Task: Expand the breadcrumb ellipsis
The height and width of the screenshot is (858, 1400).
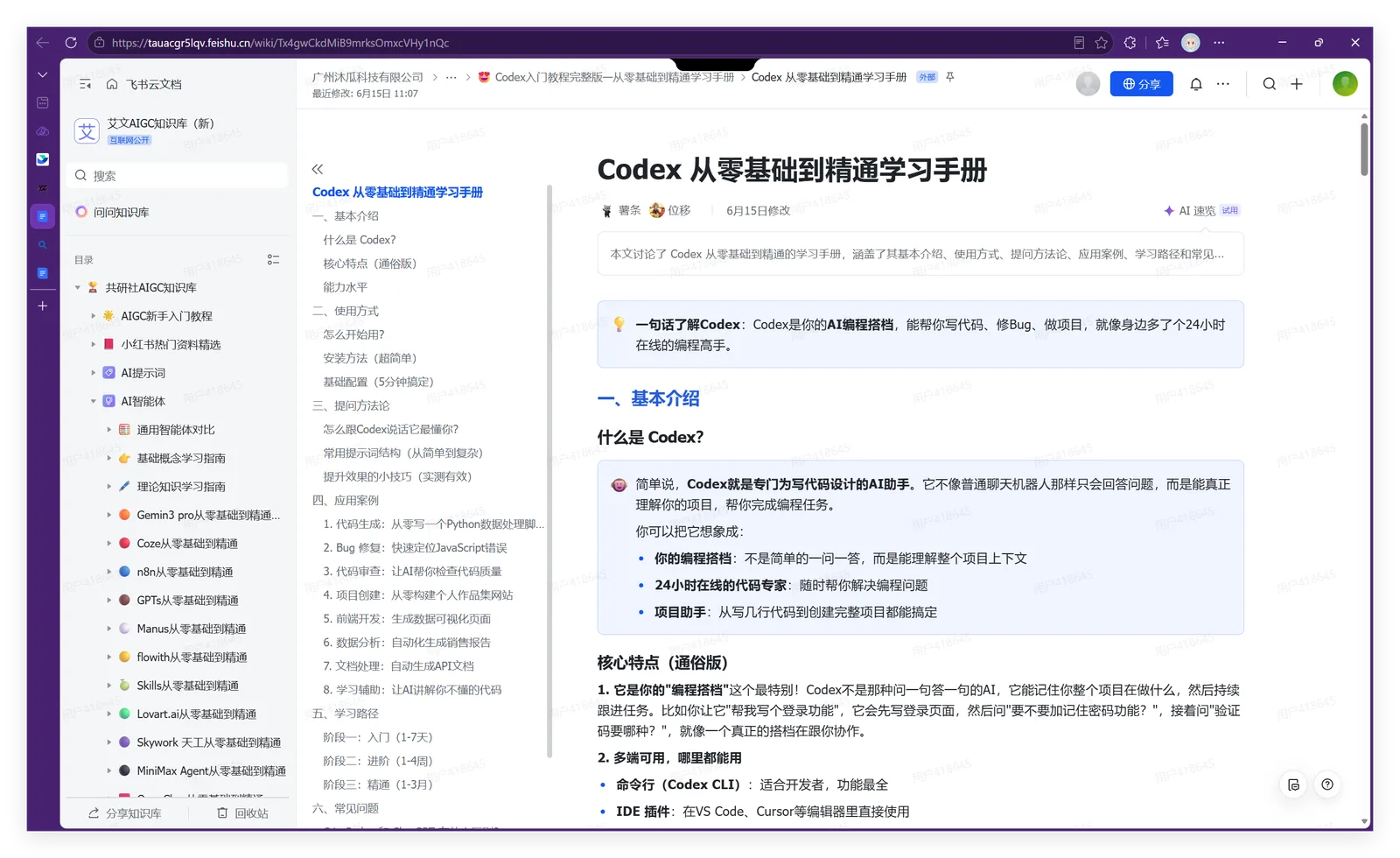Action: click(x=451, y=77)
